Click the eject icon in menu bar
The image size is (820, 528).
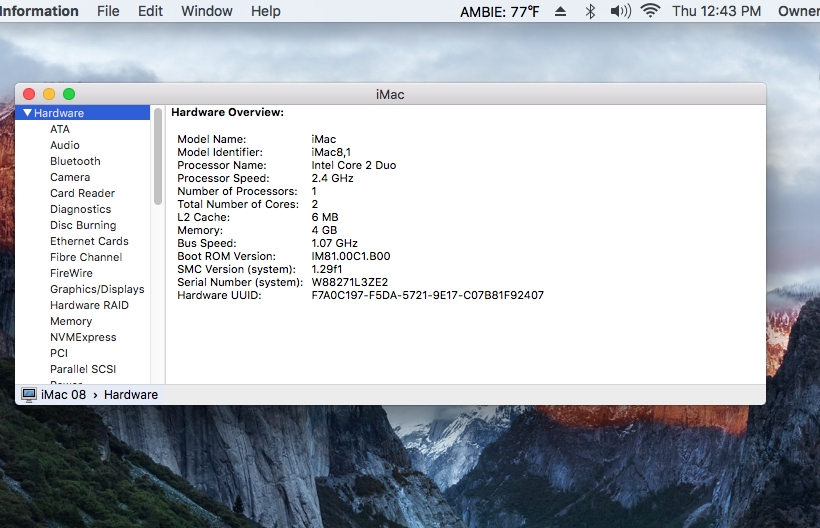(x=560, y=12)
